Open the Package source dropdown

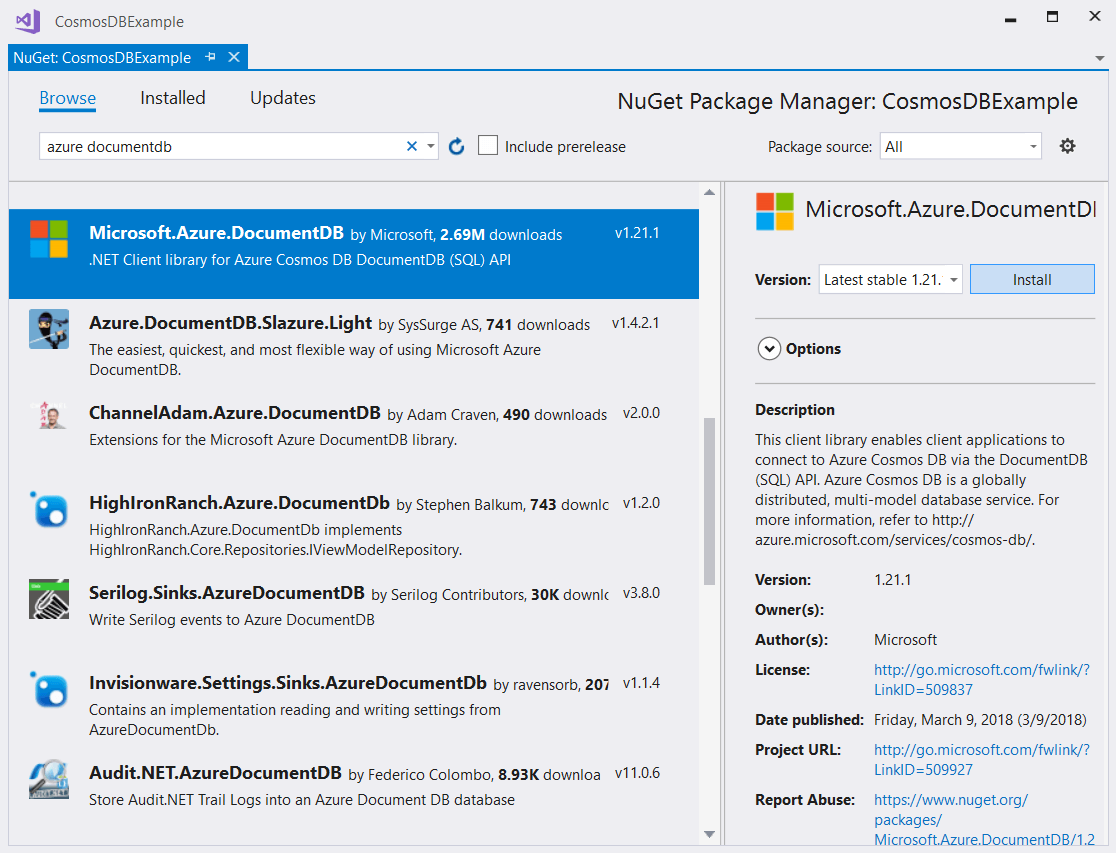(x=960, y=146)
